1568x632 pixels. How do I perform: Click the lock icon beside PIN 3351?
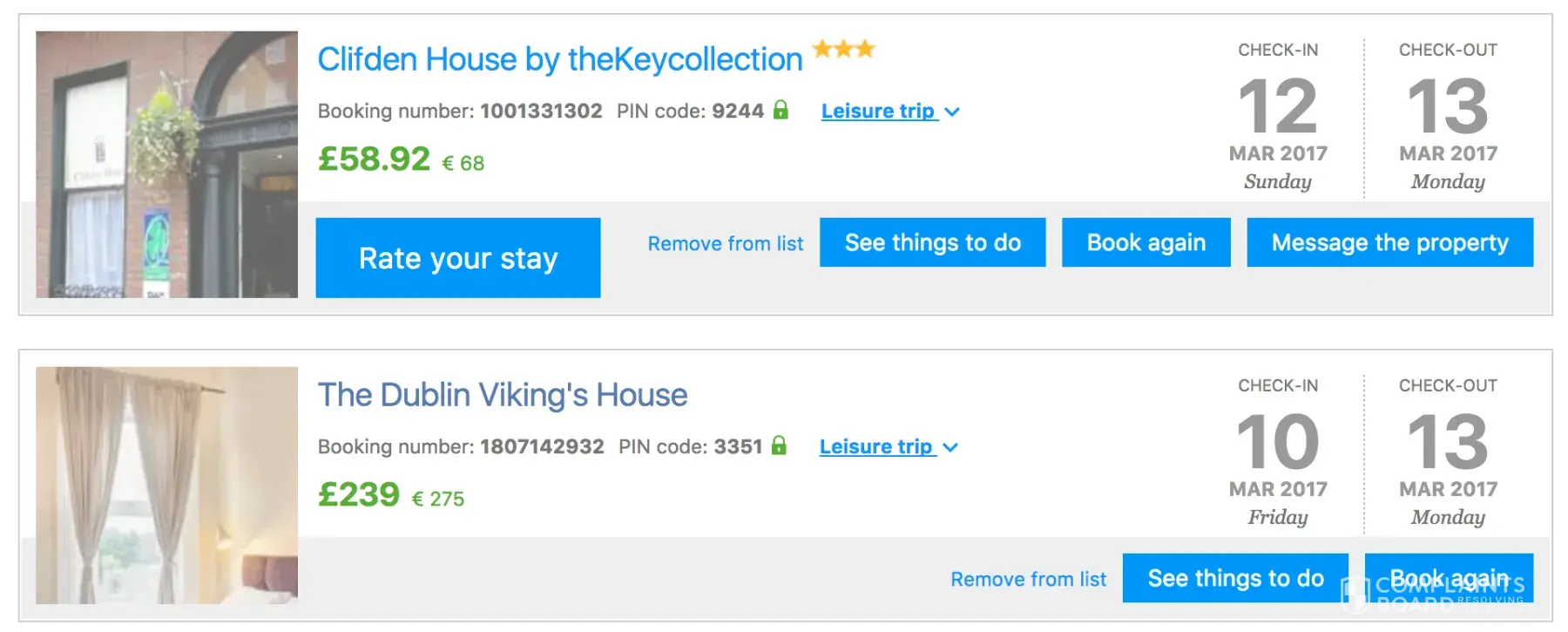click(779, 445)
